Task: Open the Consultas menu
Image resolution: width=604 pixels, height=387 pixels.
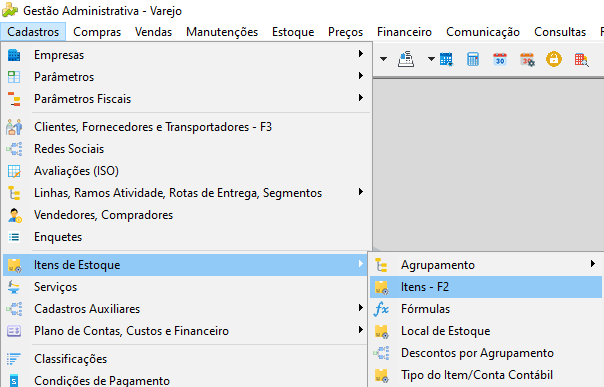Action: tap(560, 32)
